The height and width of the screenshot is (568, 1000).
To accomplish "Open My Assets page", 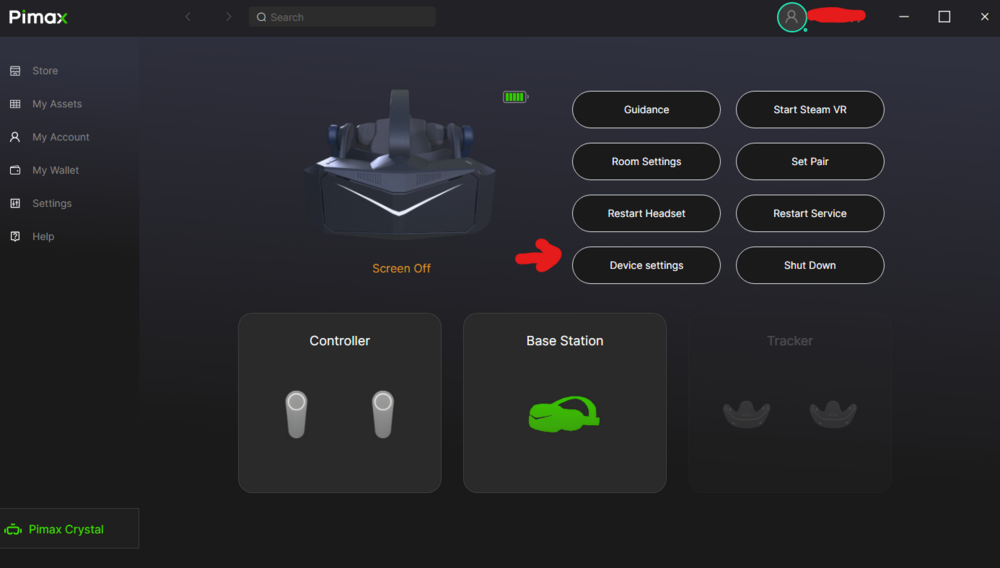I will click(x=57, y=104).
